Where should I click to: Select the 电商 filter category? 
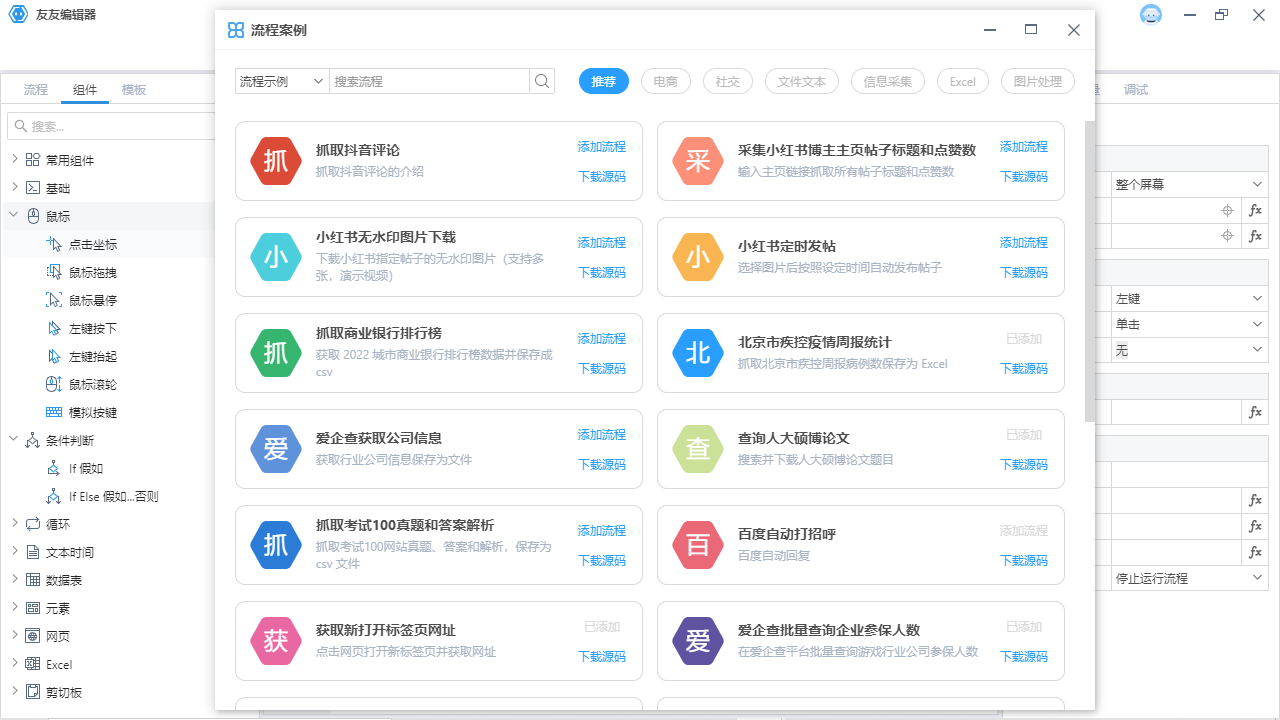(x=665, y=81)
